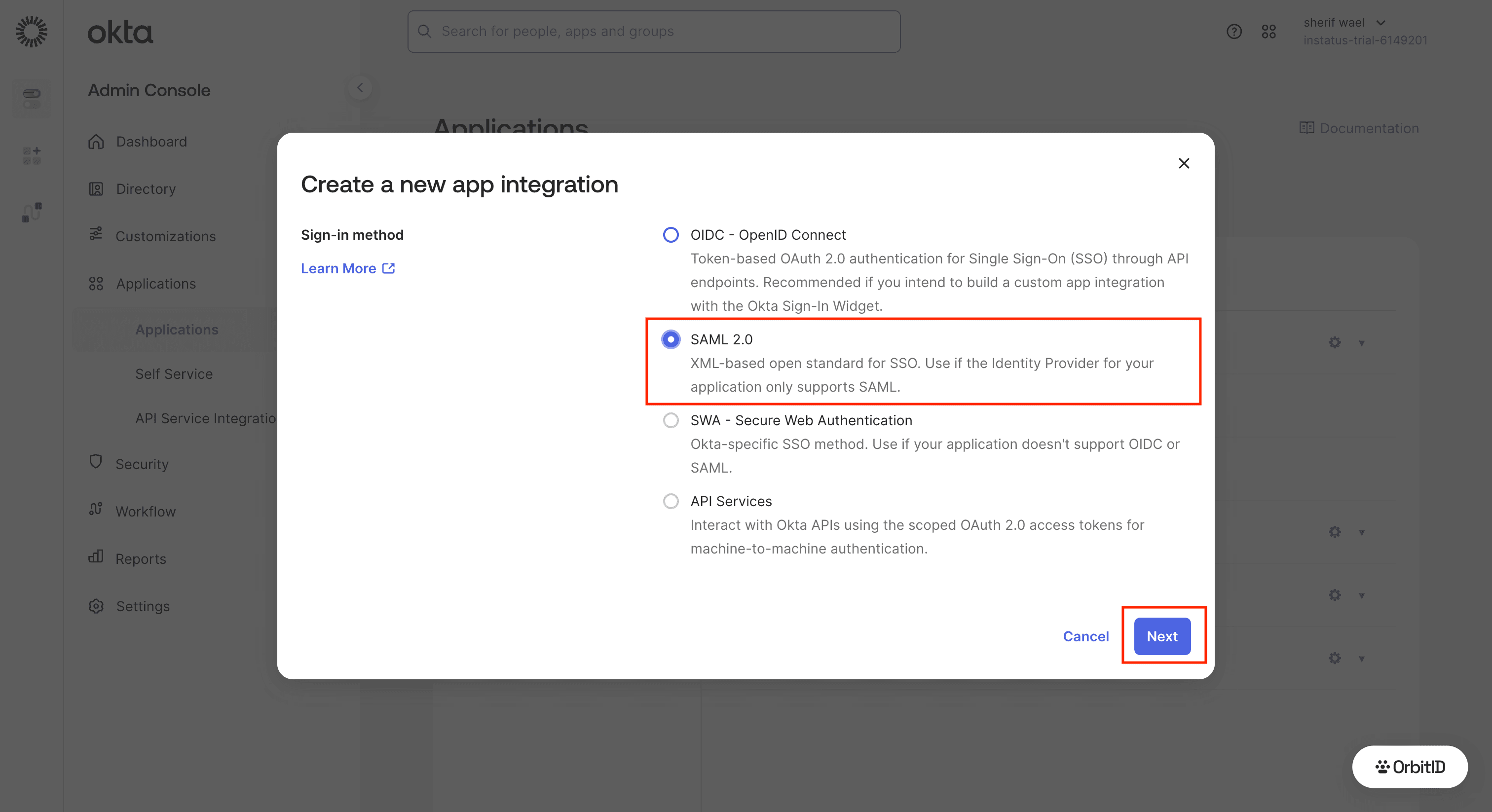Click the Documentation book icon
Image resolution: width=1492 pixels, height=812 pixels.
(1306, 127)
